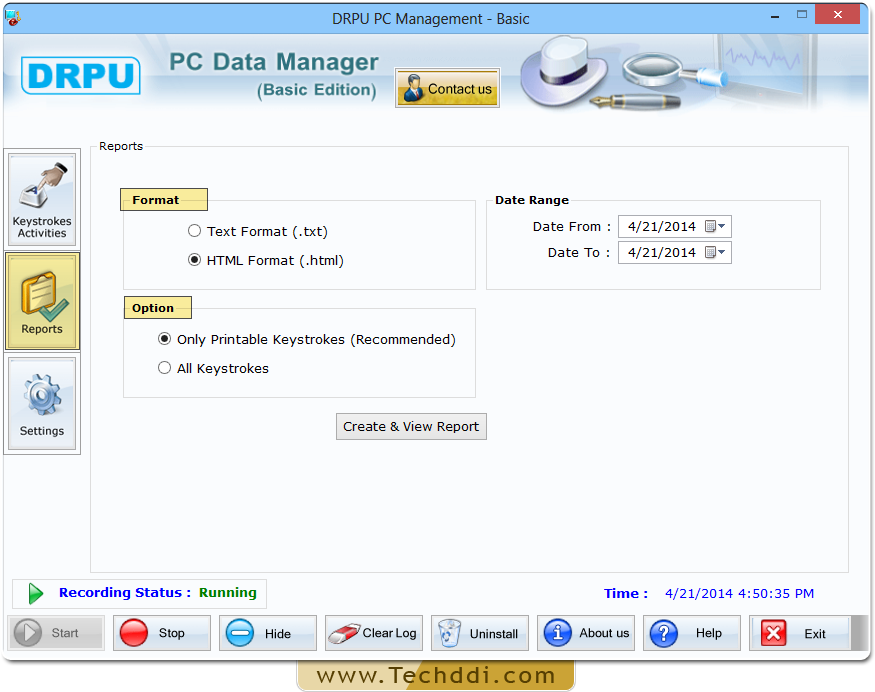Click the Contact us button
The image size is (875, 692).
[447, 88]
